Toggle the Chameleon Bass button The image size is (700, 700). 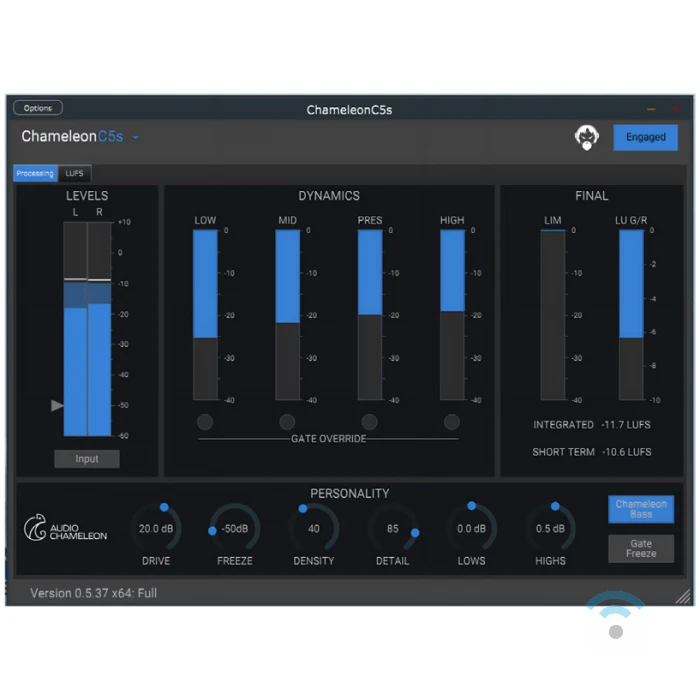pyautogui.click(x=641, y=509)
